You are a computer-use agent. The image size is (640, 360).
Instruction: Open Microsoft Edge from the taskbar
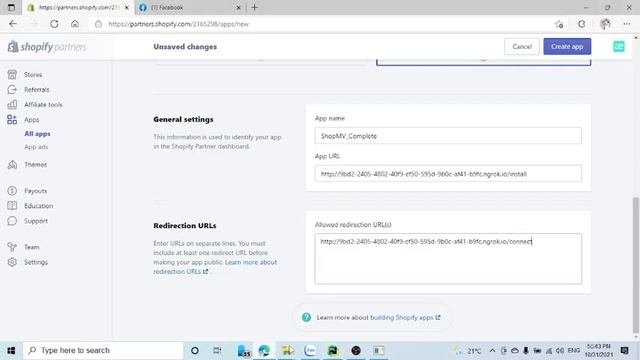coord(264,351)
